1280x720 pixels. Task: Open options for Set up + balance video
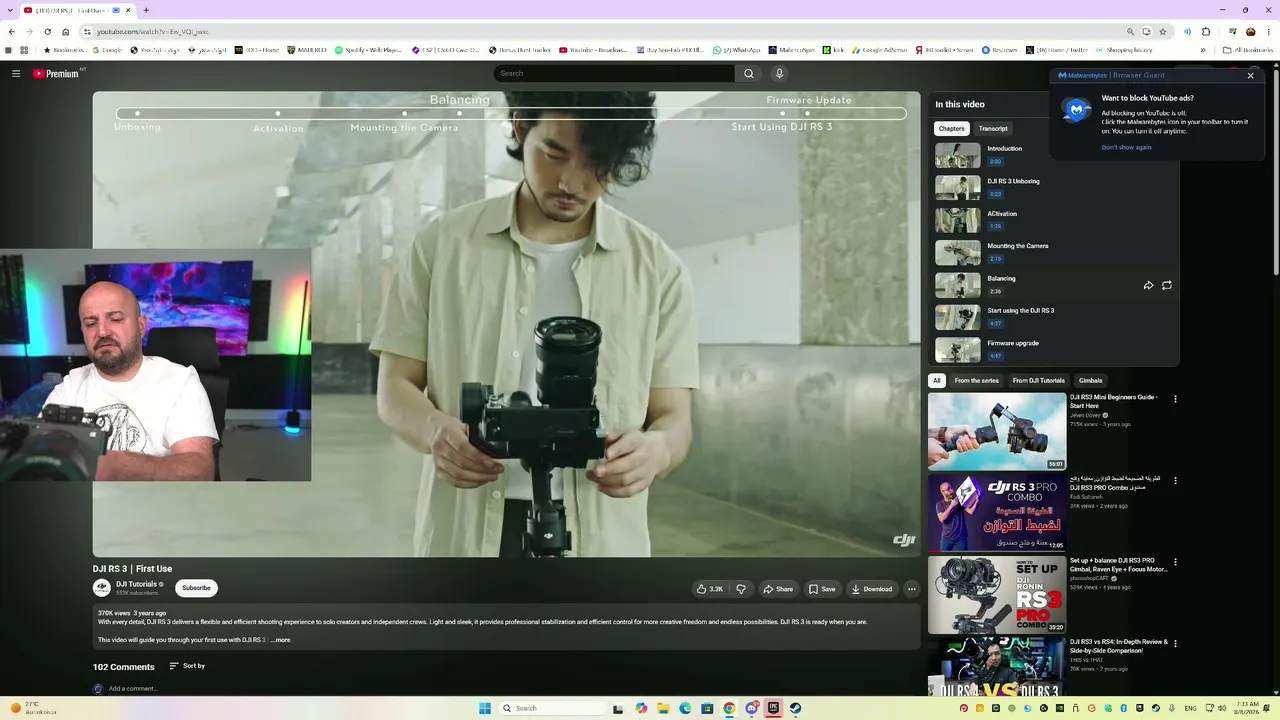click(x=1175, y=562)
